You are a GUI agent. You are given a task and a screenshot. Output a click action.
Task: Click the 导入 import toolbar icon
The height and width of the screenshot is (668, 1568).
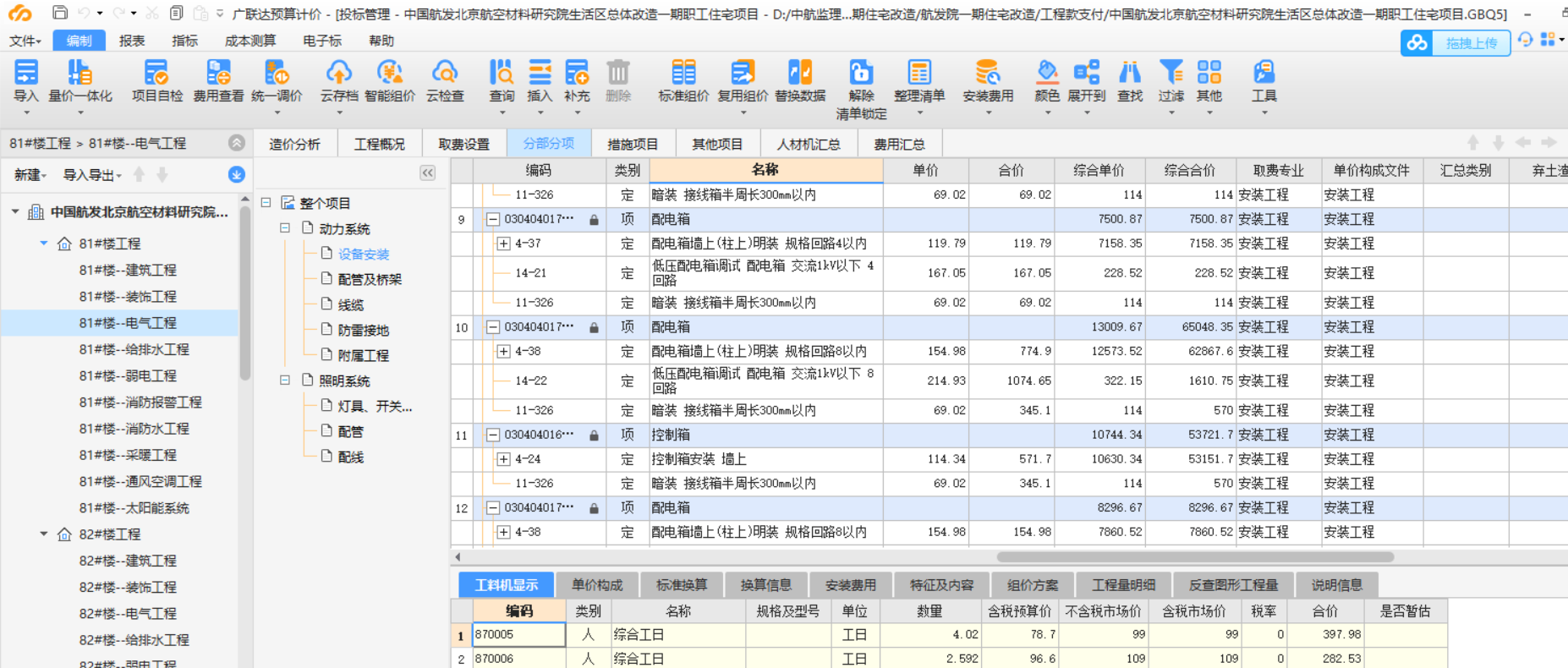[x=26, y=73]
